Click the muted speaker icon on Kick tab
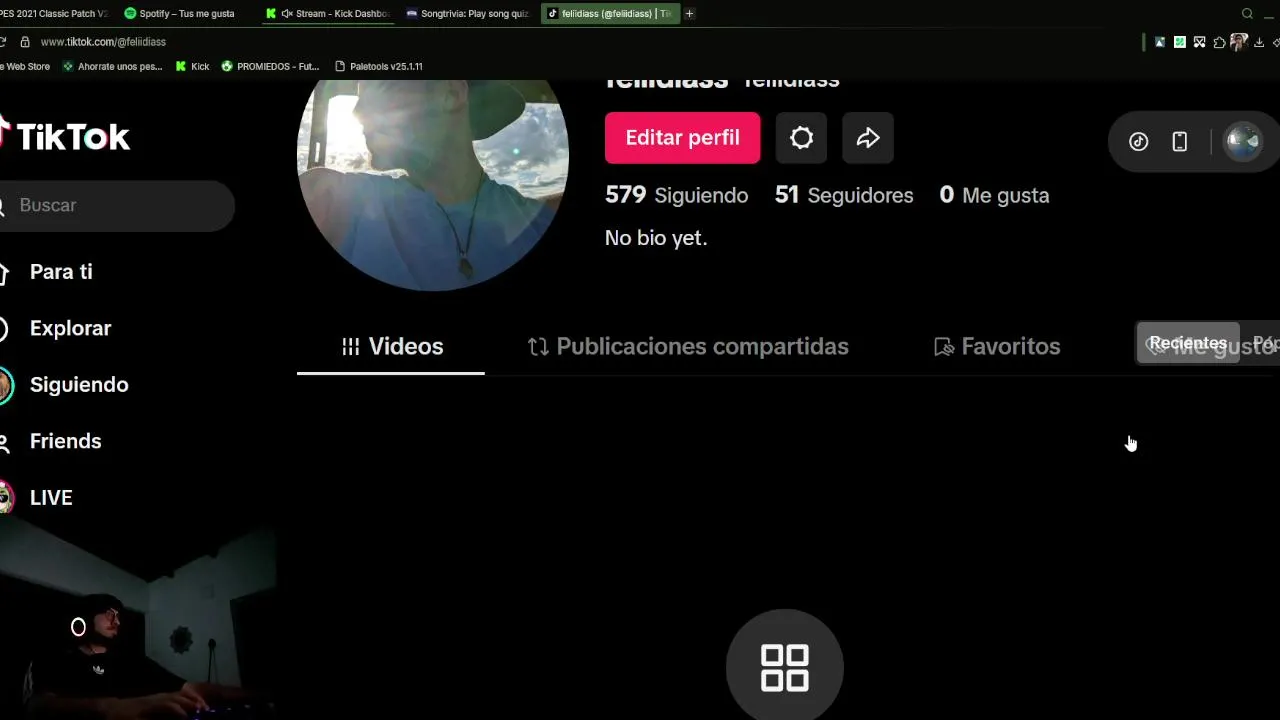1280x720 pixels. 287,14
